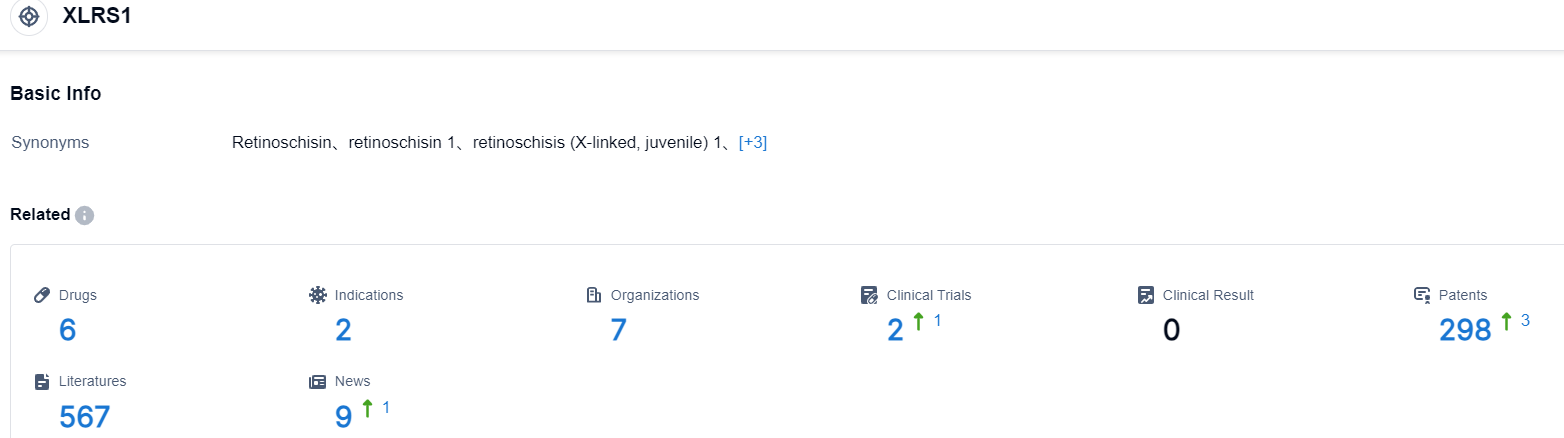Image resolution: width=1564 pixels, height=438 pixels.
Task: Click the Related info icon
Action: click(x=84, y=215)
